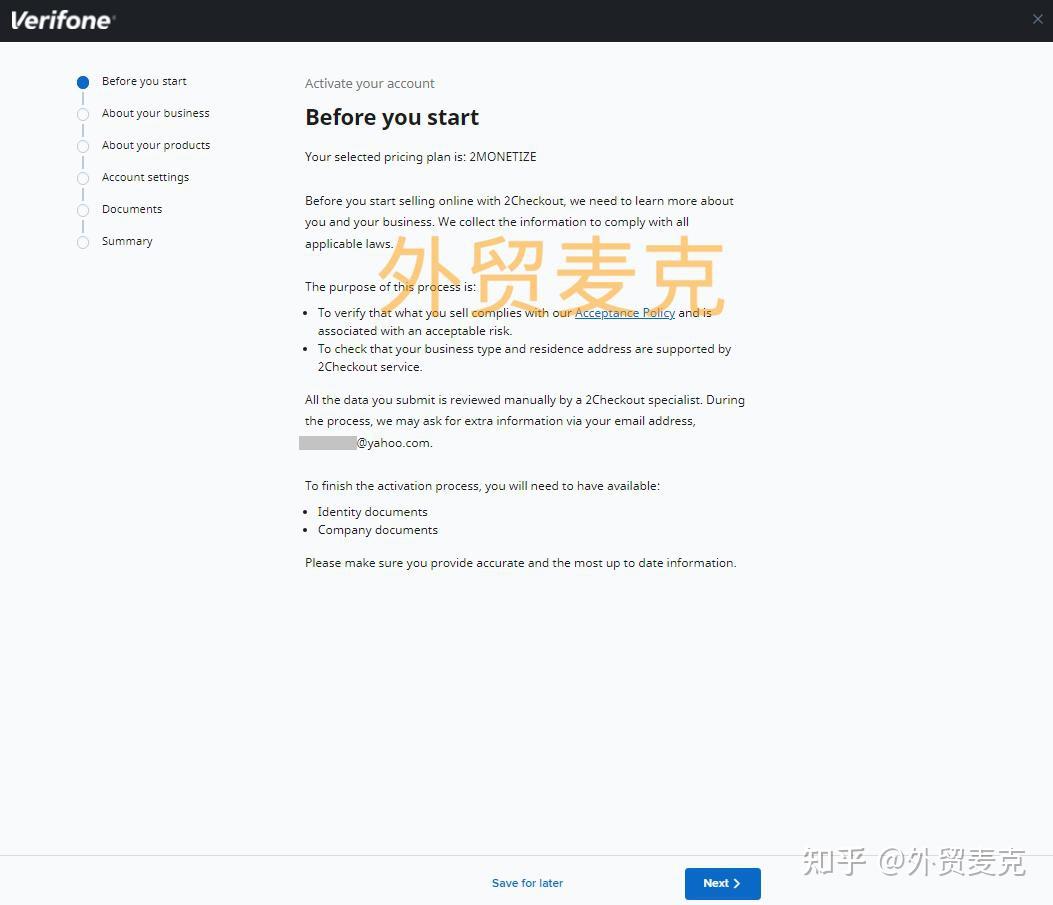Image resolution: width=1053 pixels, height=905 pixels.
Task: Open the About your business wizard step
Action: click(x=155, y=114)
